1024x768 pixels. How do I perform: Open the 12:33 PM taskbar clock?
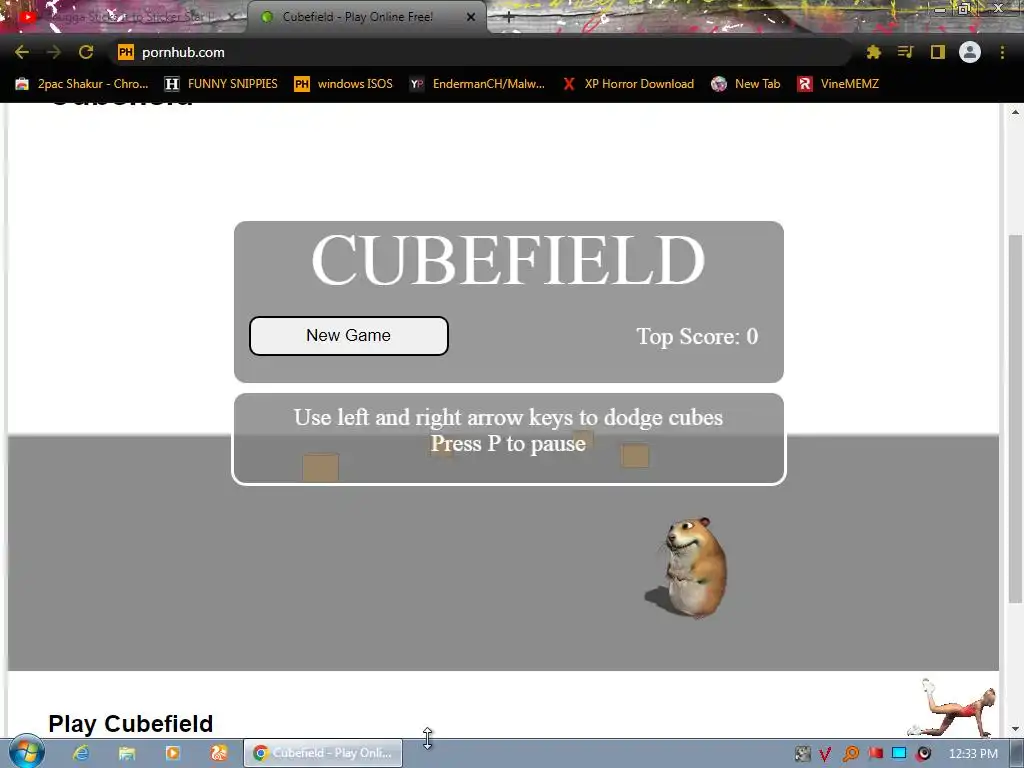click(x=973, y=754)
